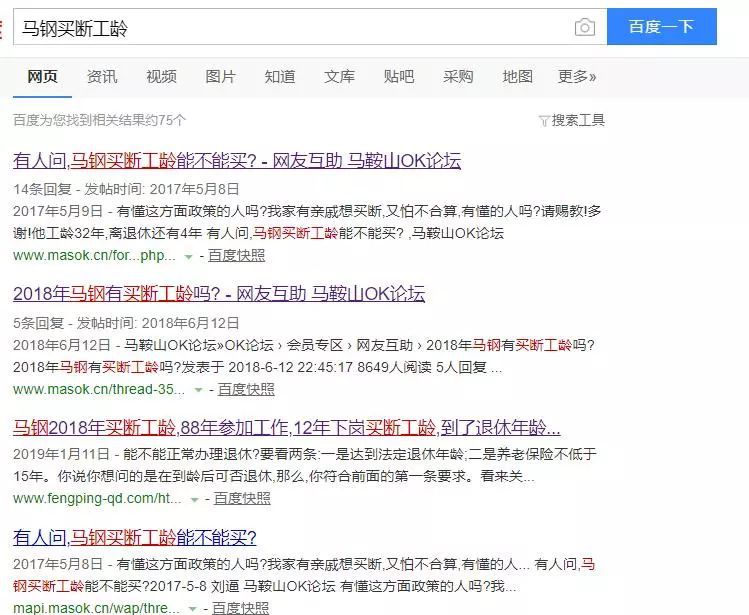Open 百度快照 for the masok.cn/for result
Screen dimensions: 749x615
click(236, 256)
